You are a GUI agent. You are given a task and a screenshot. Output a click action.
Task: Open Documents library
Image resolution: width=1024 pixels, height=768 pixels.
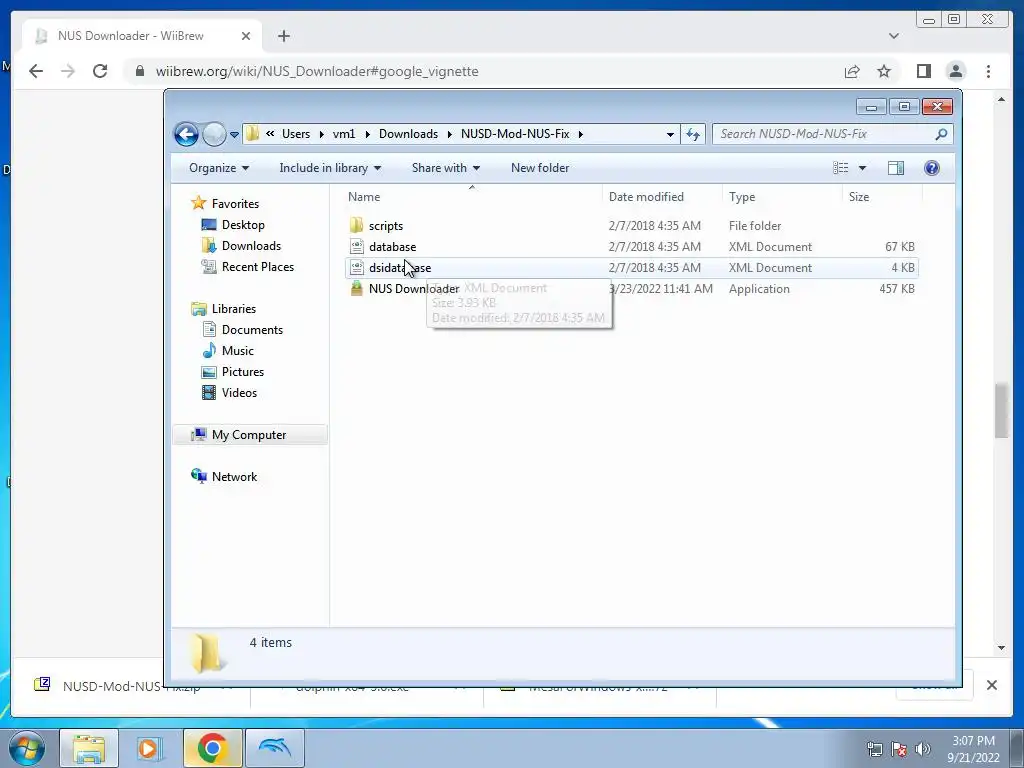252,330
